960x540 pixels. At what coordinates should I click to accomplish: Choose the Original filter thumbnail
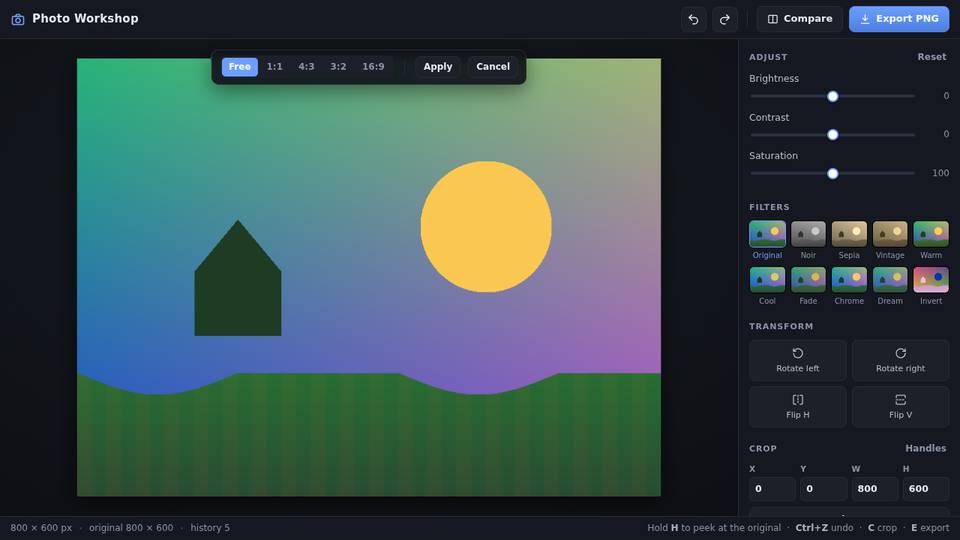click(767, 234)
